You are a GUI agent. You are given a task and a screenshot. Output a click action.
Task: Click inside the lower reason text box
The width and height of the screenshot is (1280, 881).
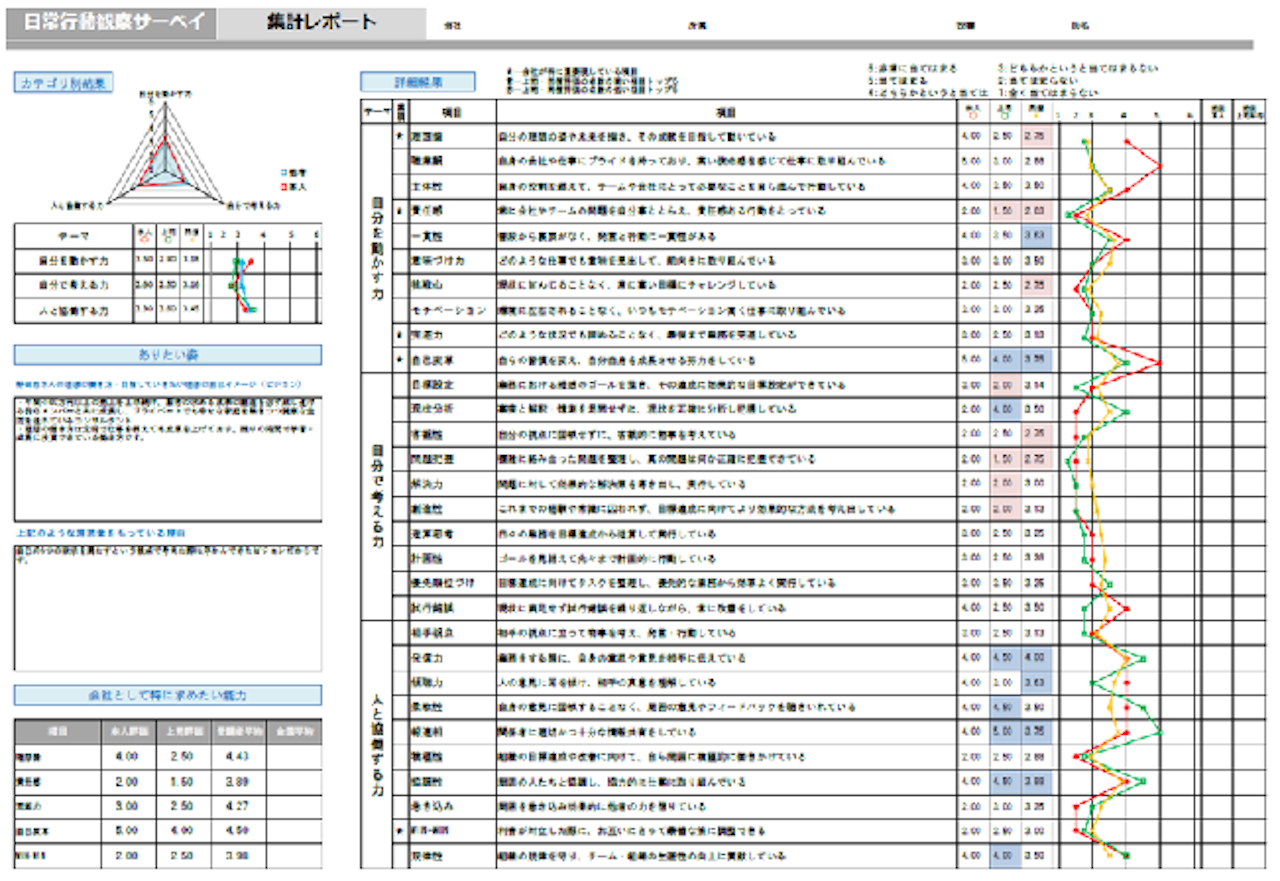167,605
